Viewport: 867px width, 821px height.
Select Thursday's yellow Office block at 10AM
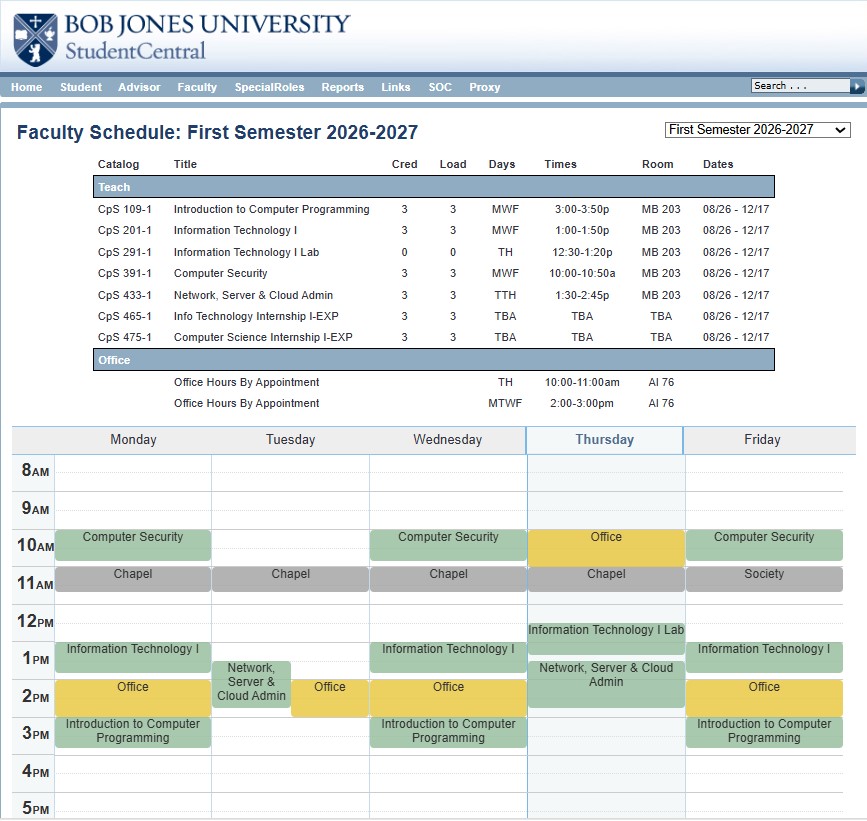pos(606,548)
